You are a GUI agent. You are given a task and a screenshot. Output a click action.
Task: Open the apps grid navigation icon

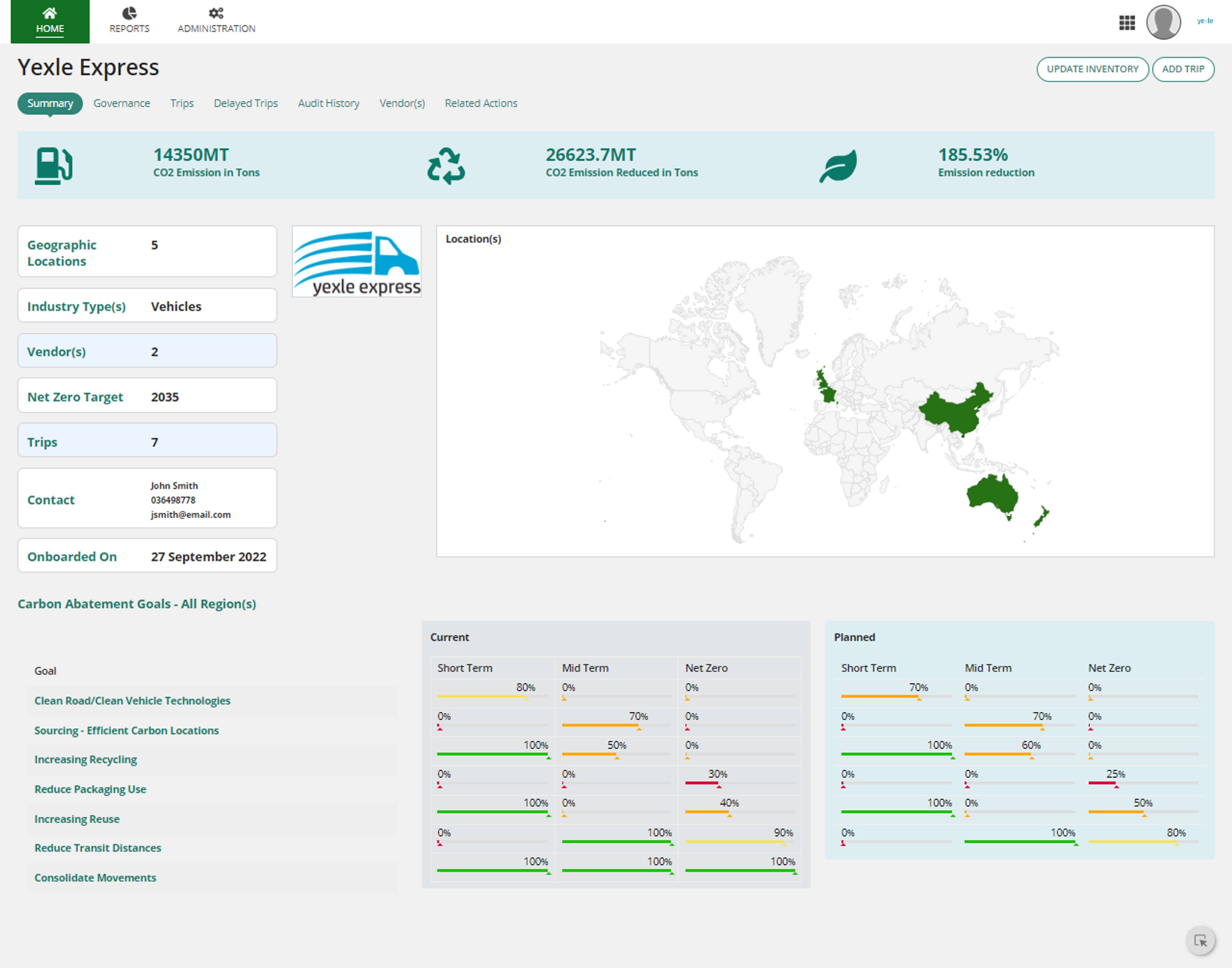[1126, 23]
